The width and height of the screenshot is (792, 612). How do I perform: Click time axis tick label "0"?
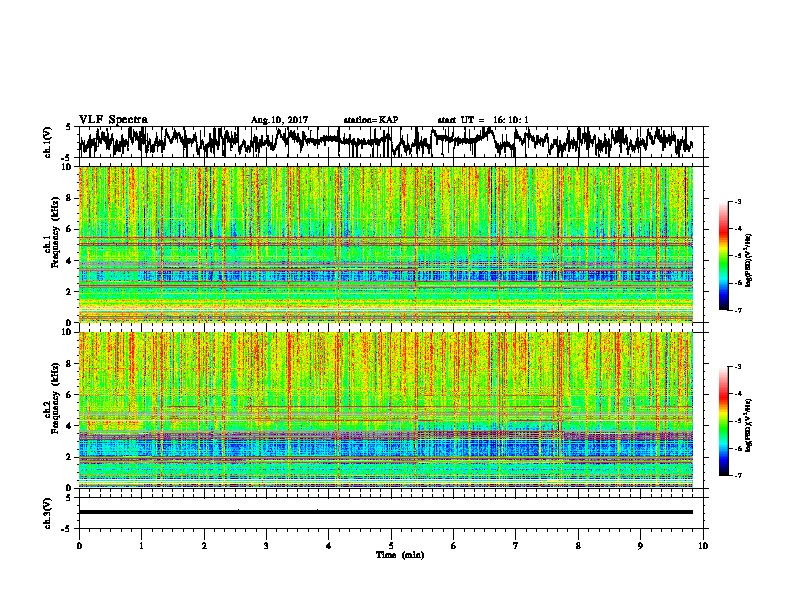click(79, 546)
